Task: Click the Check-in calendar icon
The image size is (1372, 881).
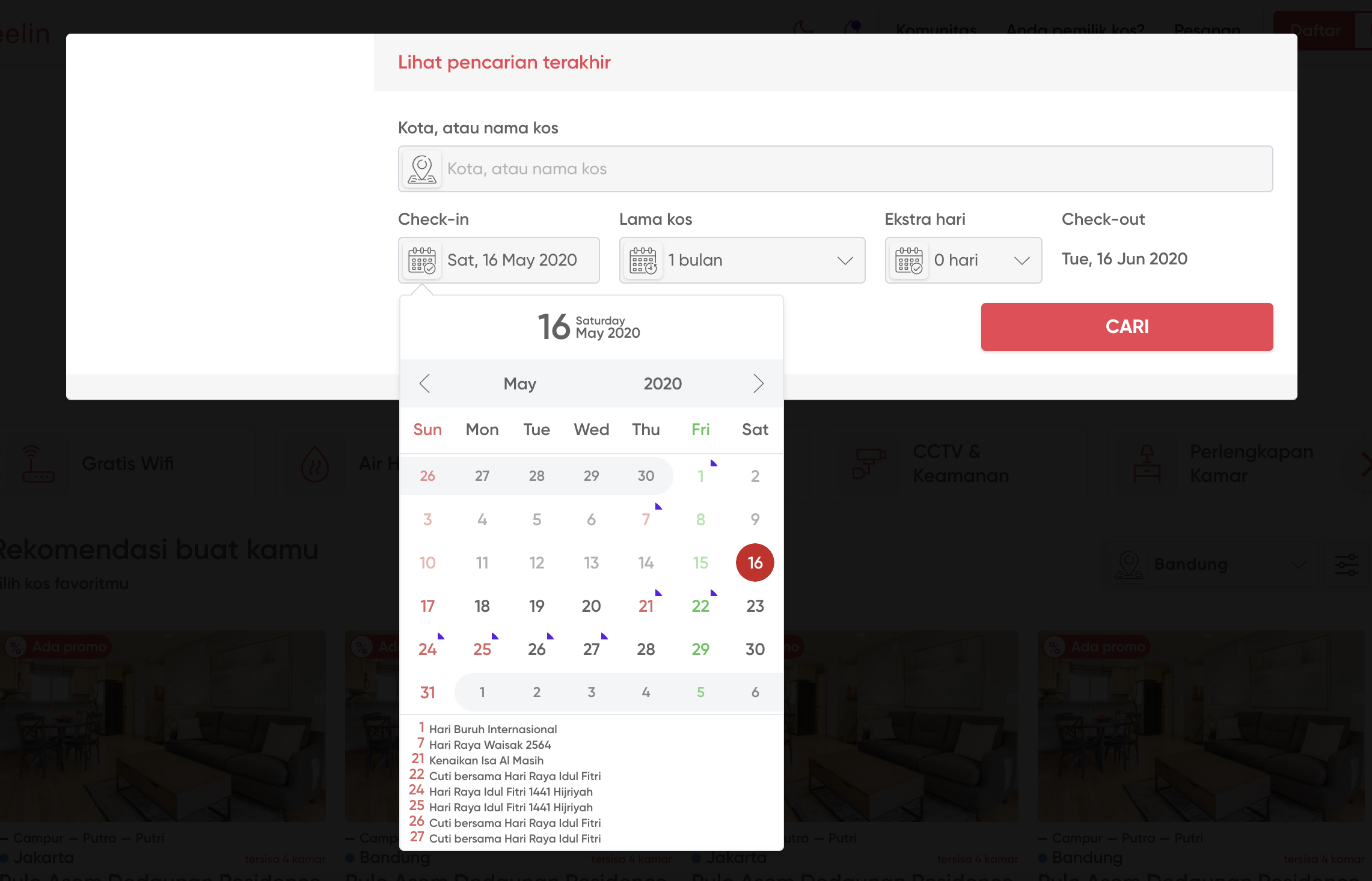Action: click(x=421, y=260)
